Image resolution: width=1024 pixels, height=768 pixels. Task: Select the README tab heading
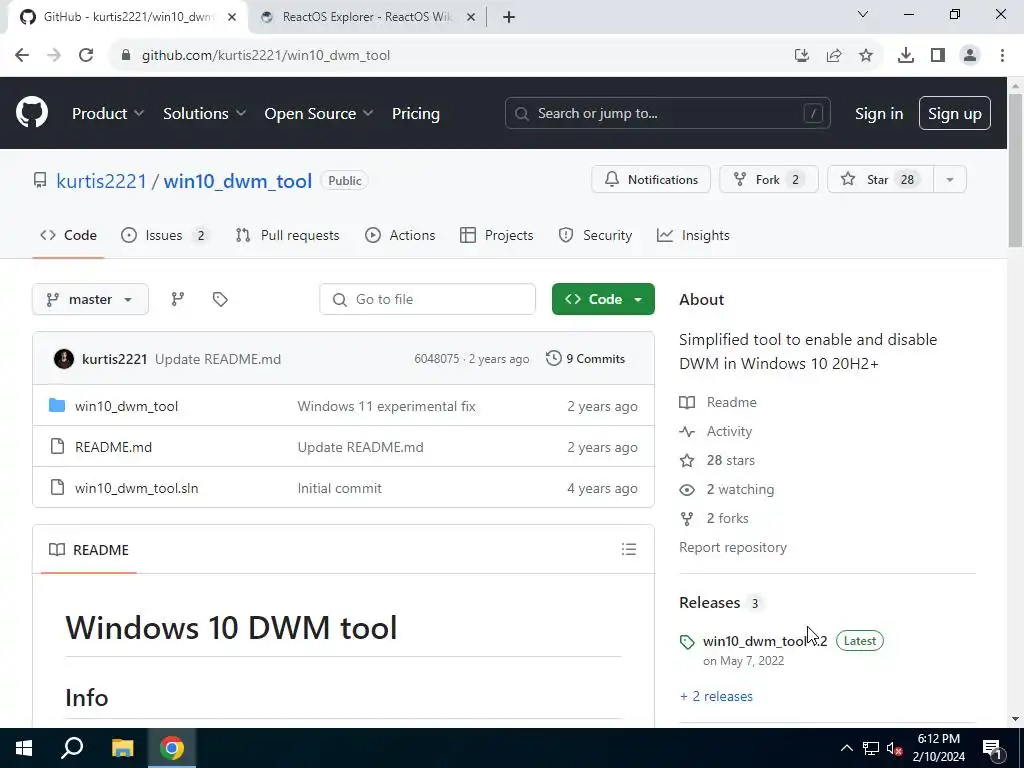89,550
